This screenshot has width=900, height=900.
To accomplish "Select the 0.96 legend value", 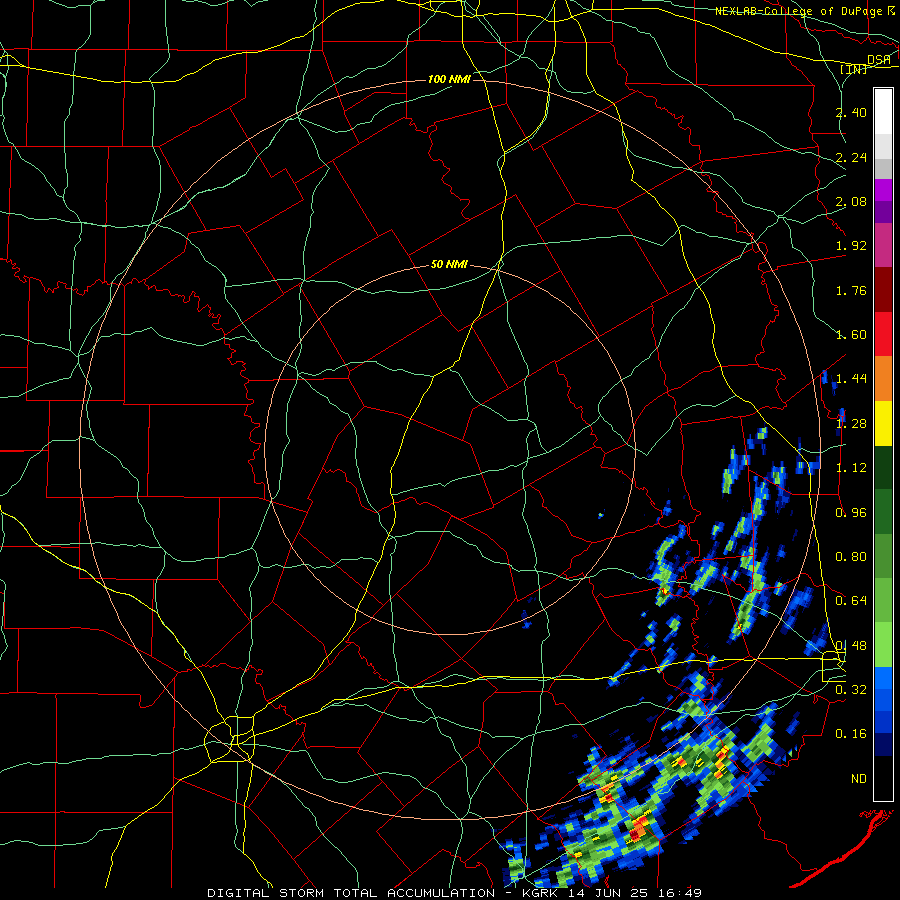I will 851,513.
